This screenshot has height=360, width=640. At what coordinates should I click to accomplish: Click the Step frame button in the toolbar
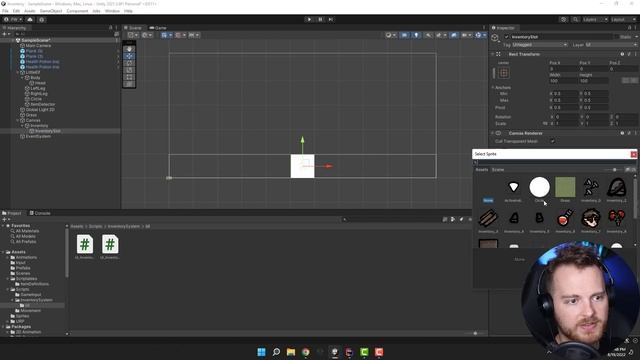click(x=331, y=19)
